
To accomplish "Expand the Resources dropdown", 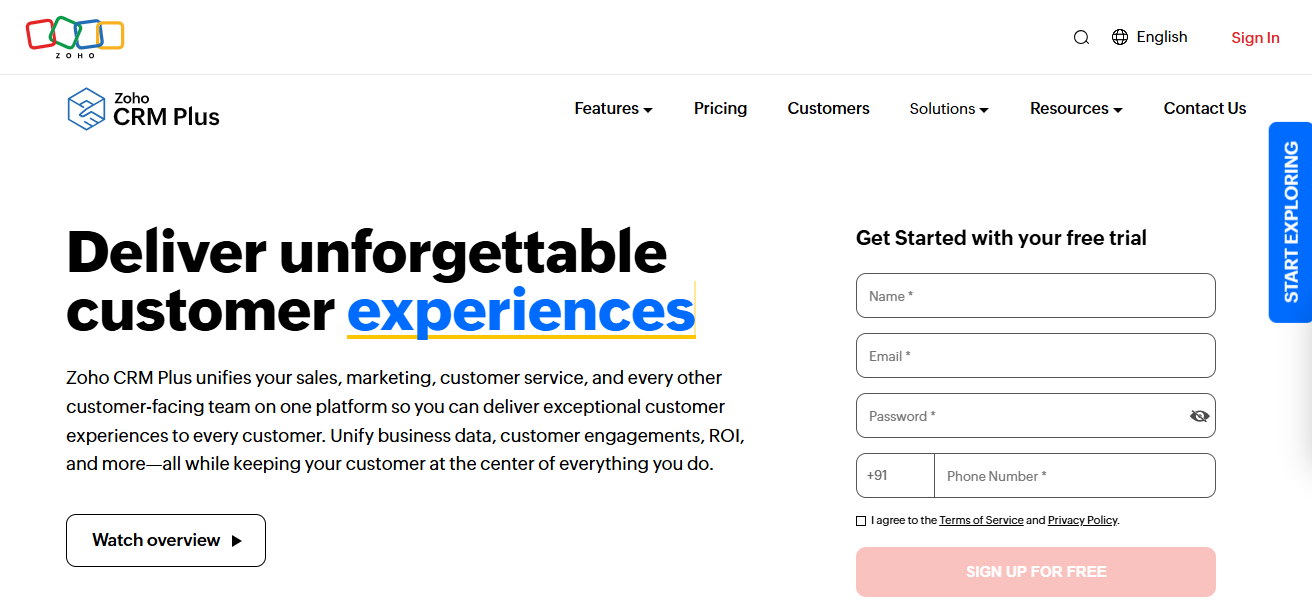I will point(1075,108).
